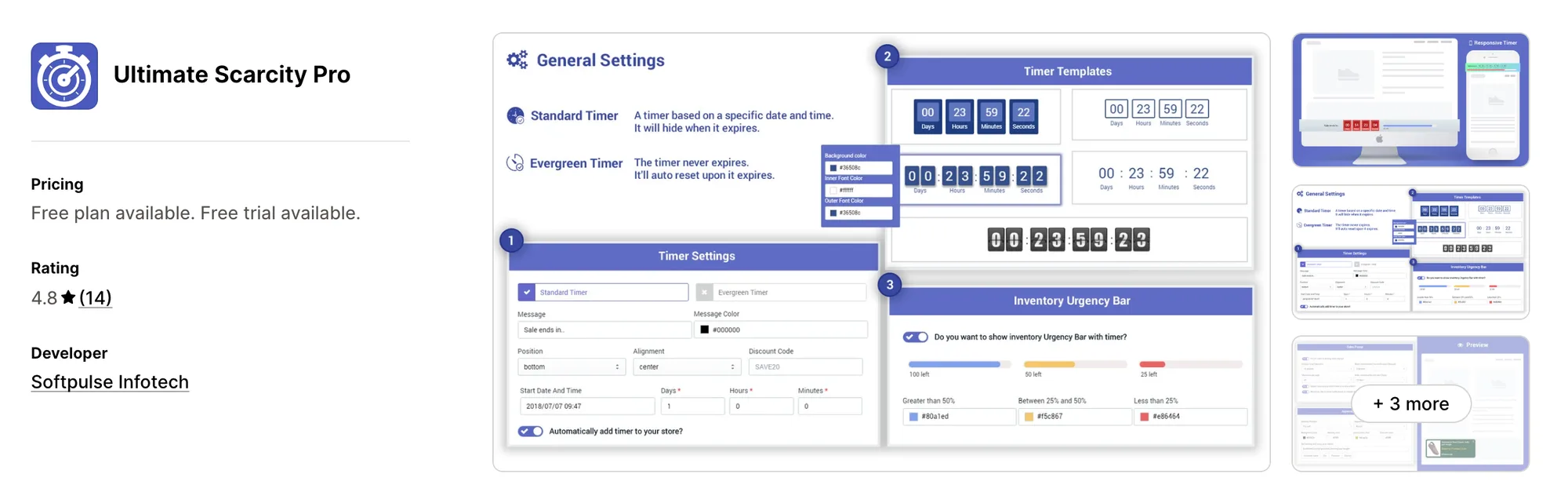Click 'Free plan available. Free trial available.' text
This screenshot has height=503, width=1568.
coord(195,213)
